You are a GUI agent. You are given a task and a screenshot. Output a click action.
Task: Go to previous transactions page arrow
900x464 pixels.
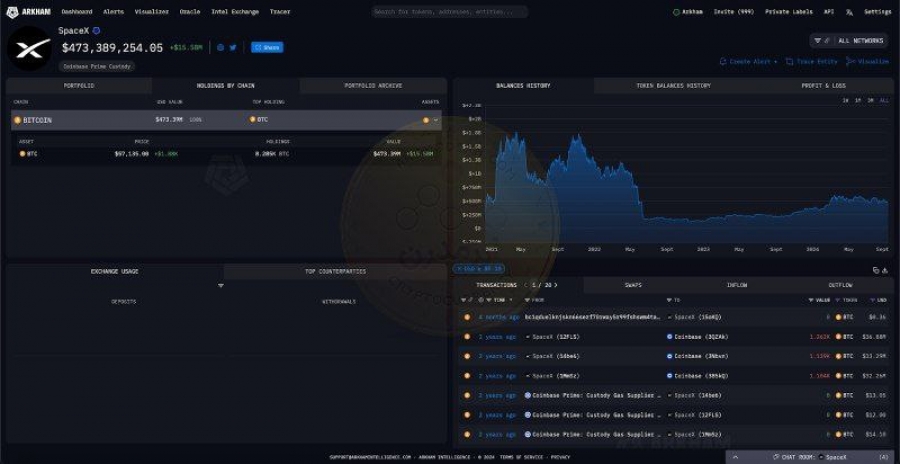525,285
